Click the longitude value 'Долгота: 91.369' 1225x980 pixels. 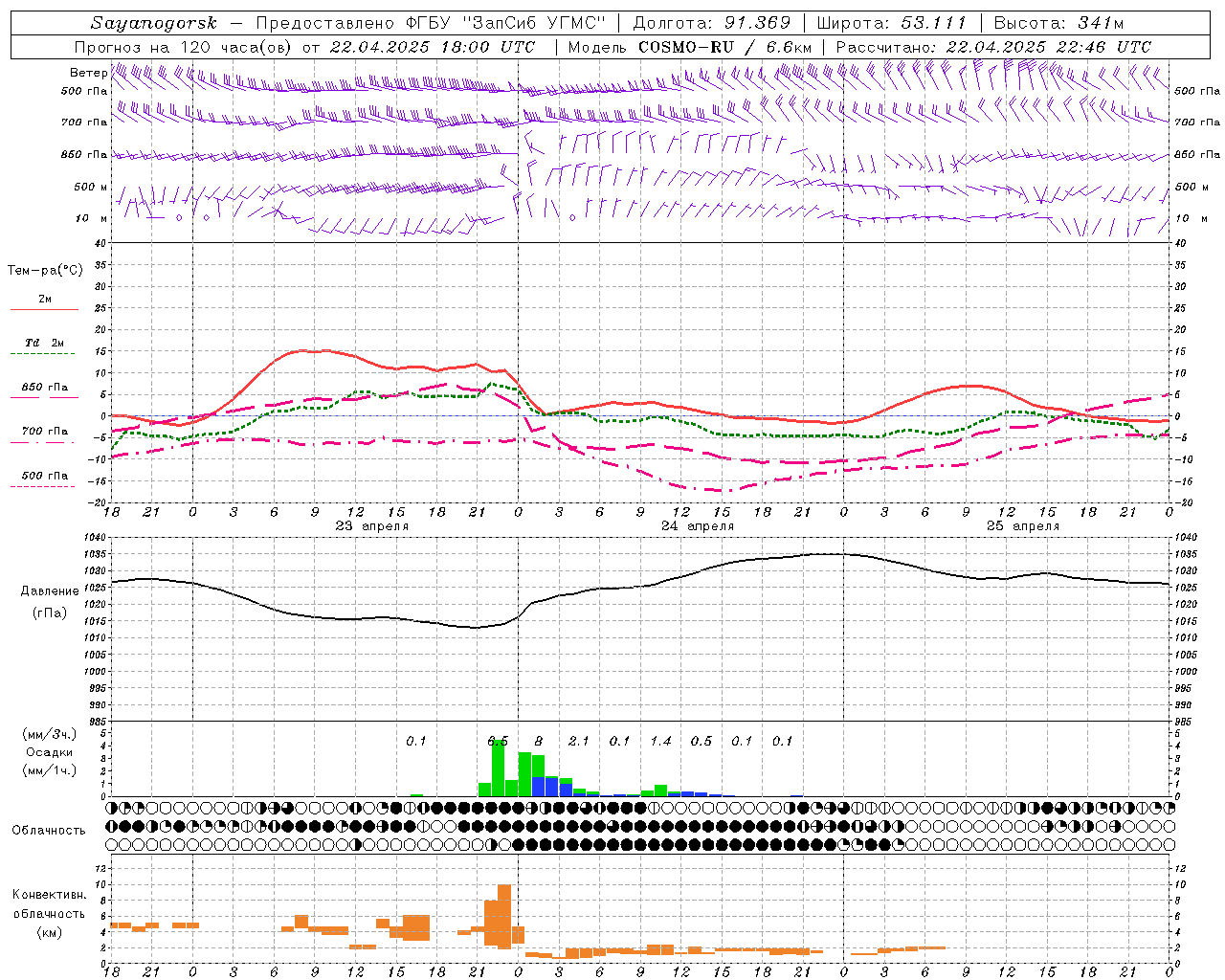pyautogui.click(x=712, y=23)
